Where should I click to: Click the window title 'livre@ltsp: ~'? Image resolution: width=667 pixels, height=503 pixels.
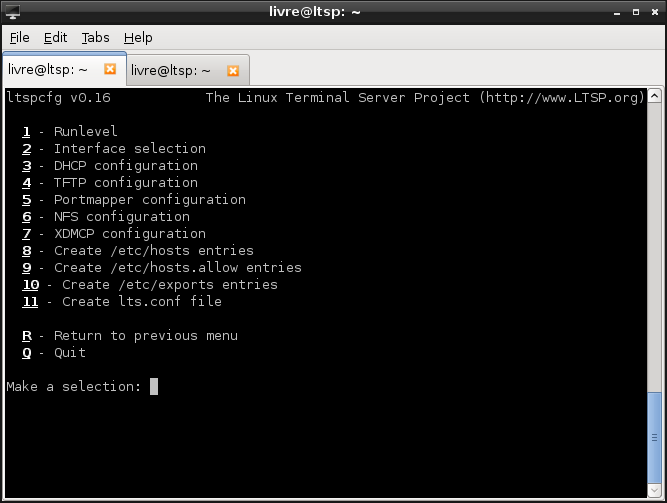[x=315, y=11]
